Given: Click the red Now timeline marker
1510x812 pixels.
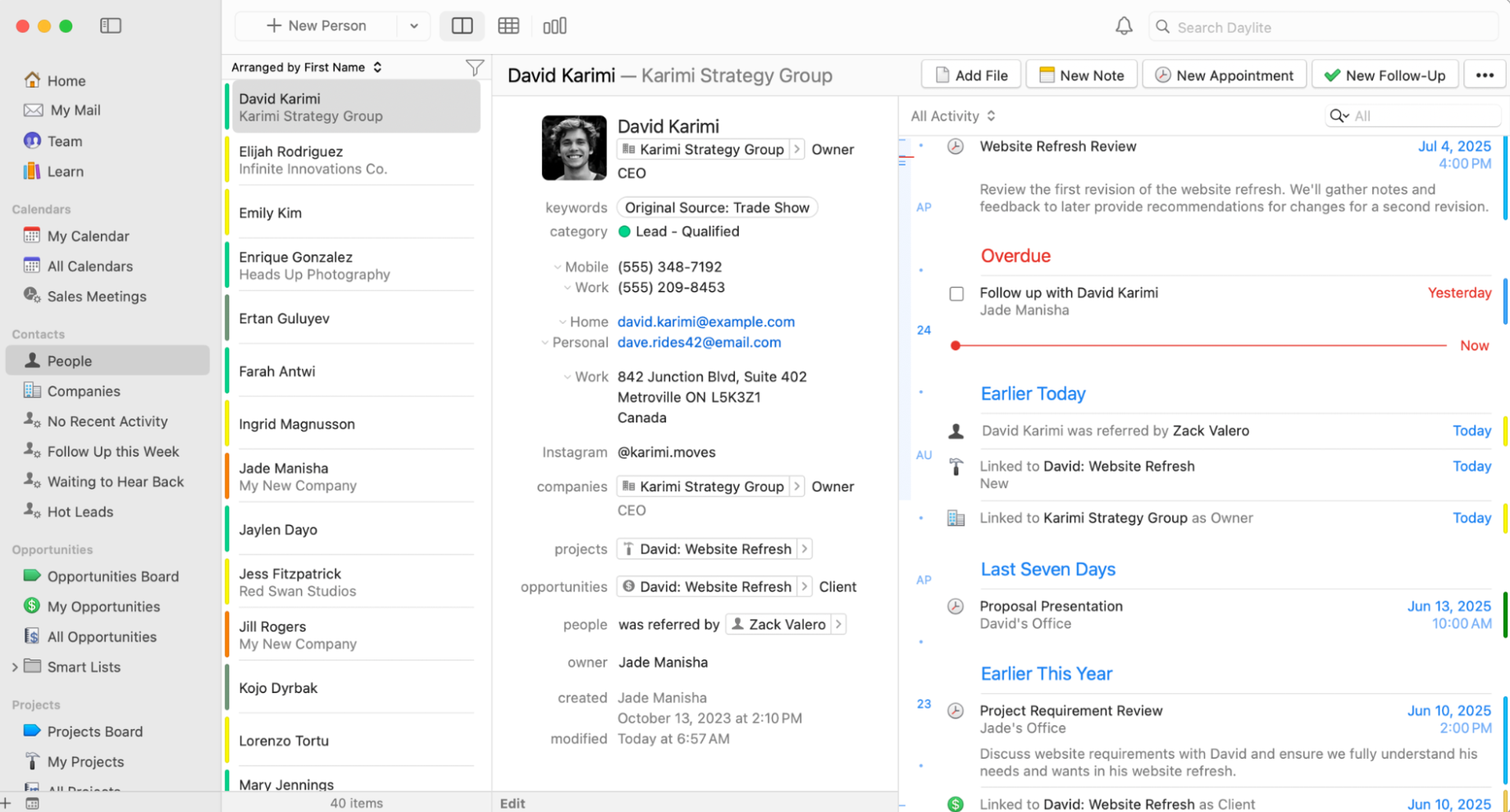Looking at the screenshot, I should [x=956, y=346].
